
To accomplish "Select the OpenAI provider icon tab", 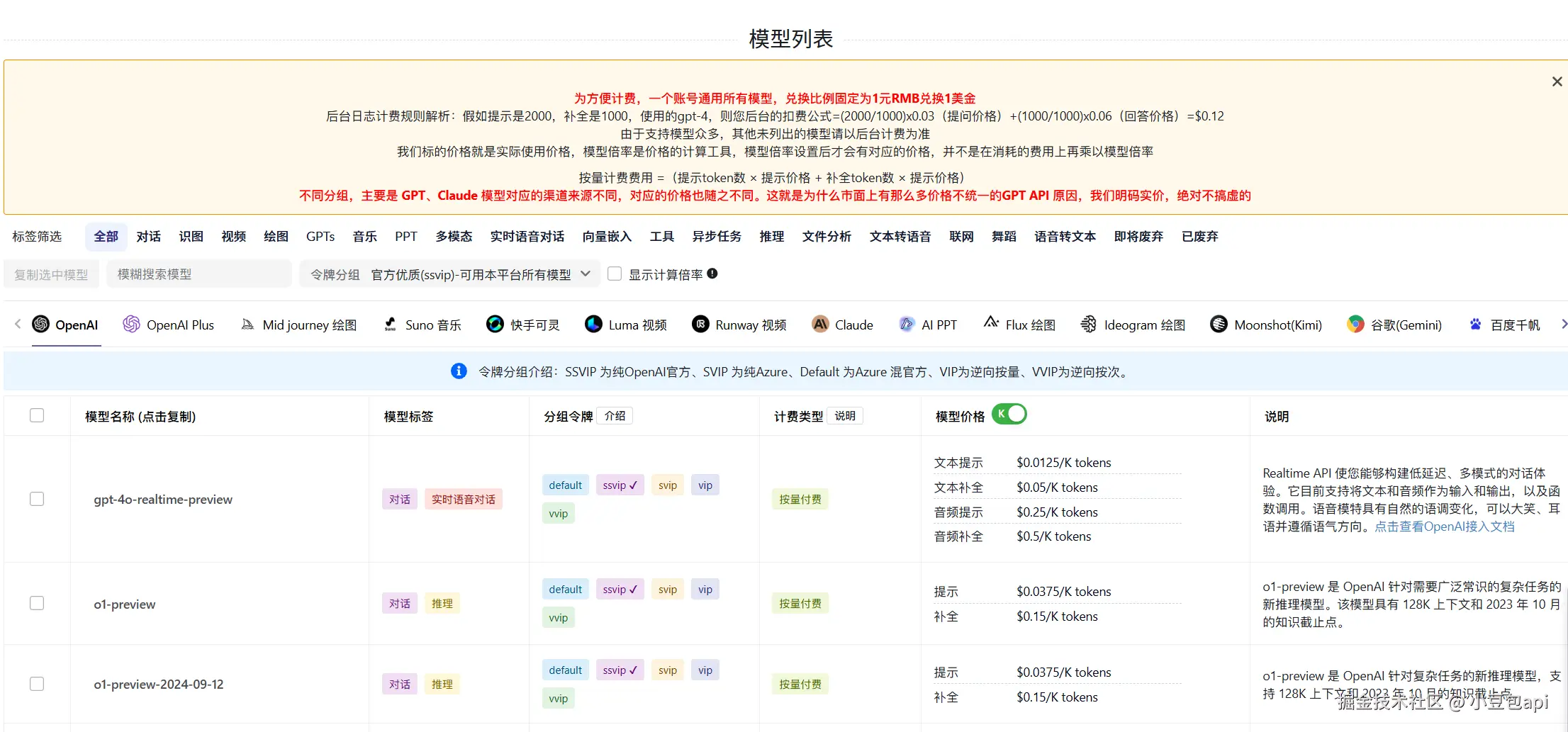I will [41, 325].
